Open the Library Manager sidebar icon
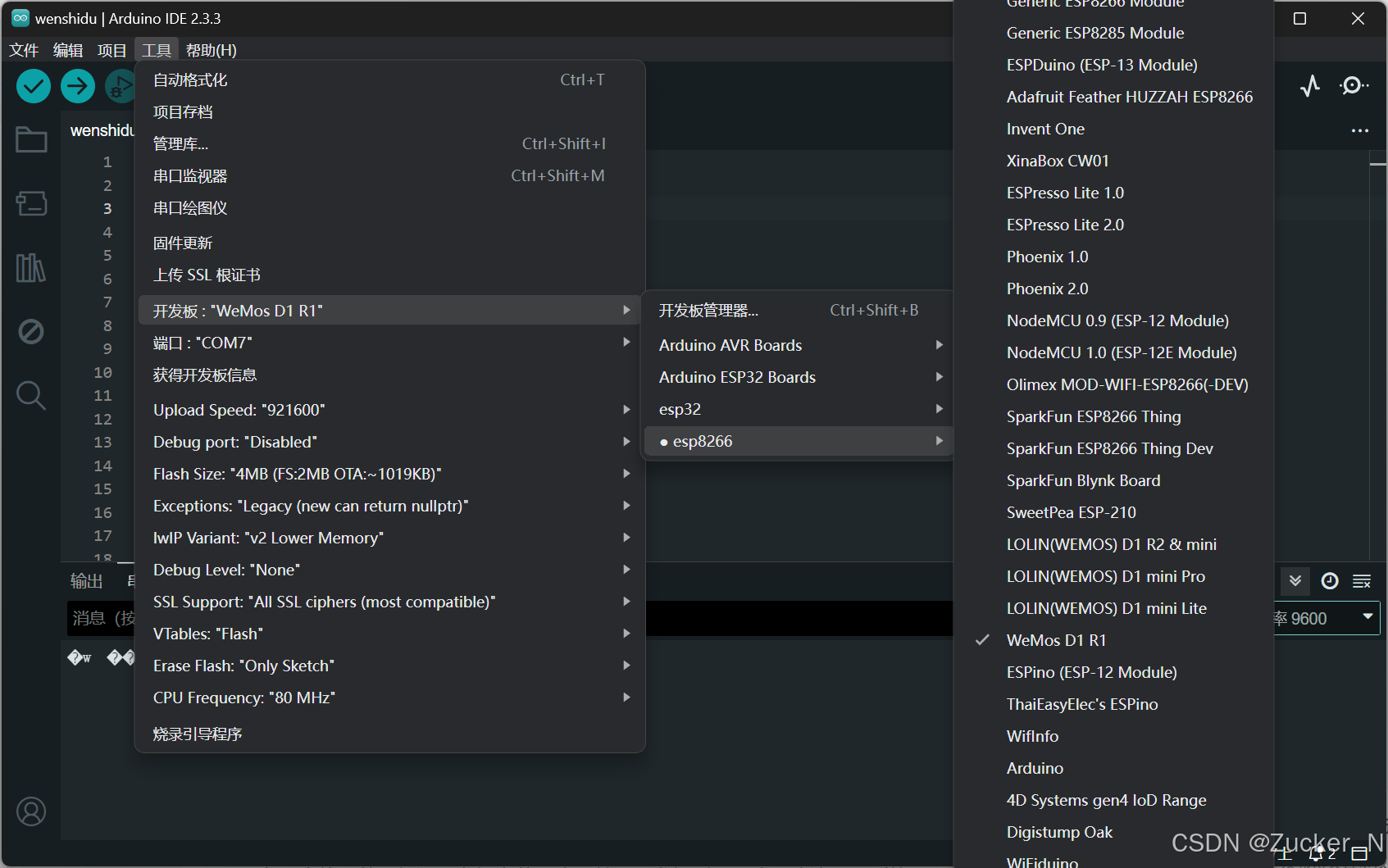1388x868 pixels. click(31, 267)
